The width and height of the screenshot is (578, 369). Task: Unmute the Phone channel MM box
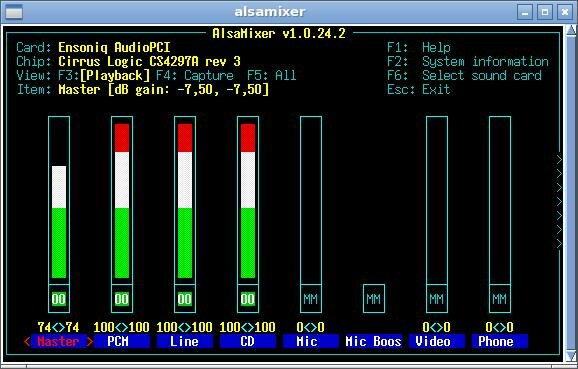coord(500,299)
